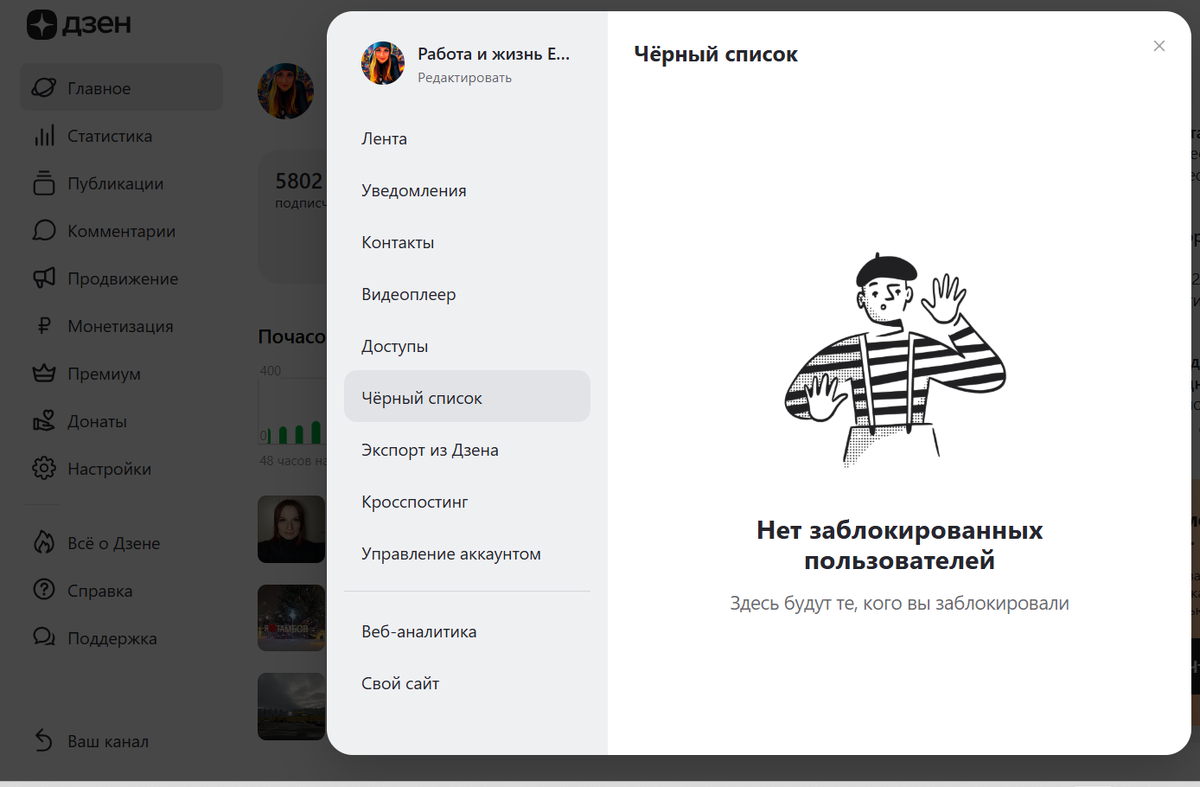
Task: Open the Доступы settings section
Action: click(x=467, y=347)
